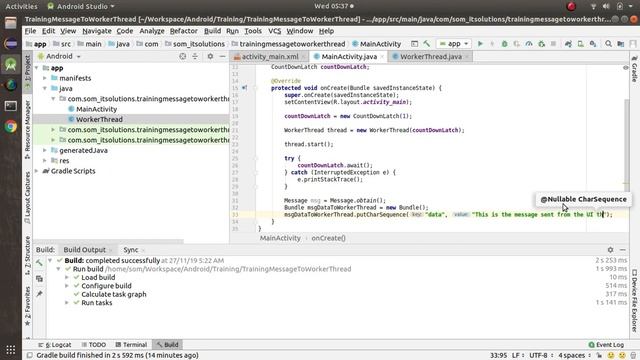Run the app with green play button
Viewport: 640px width, 360px height.
tap(480, 44)
